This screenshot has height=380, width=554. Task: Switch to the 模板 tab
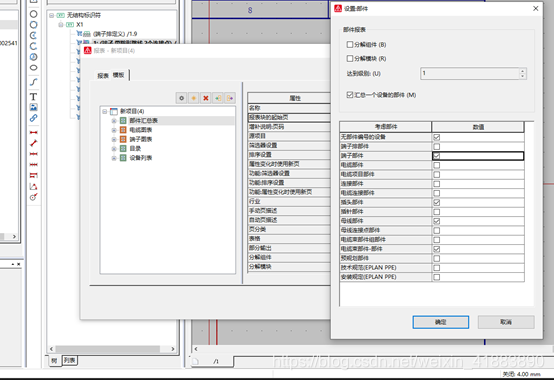pos(118,75)
